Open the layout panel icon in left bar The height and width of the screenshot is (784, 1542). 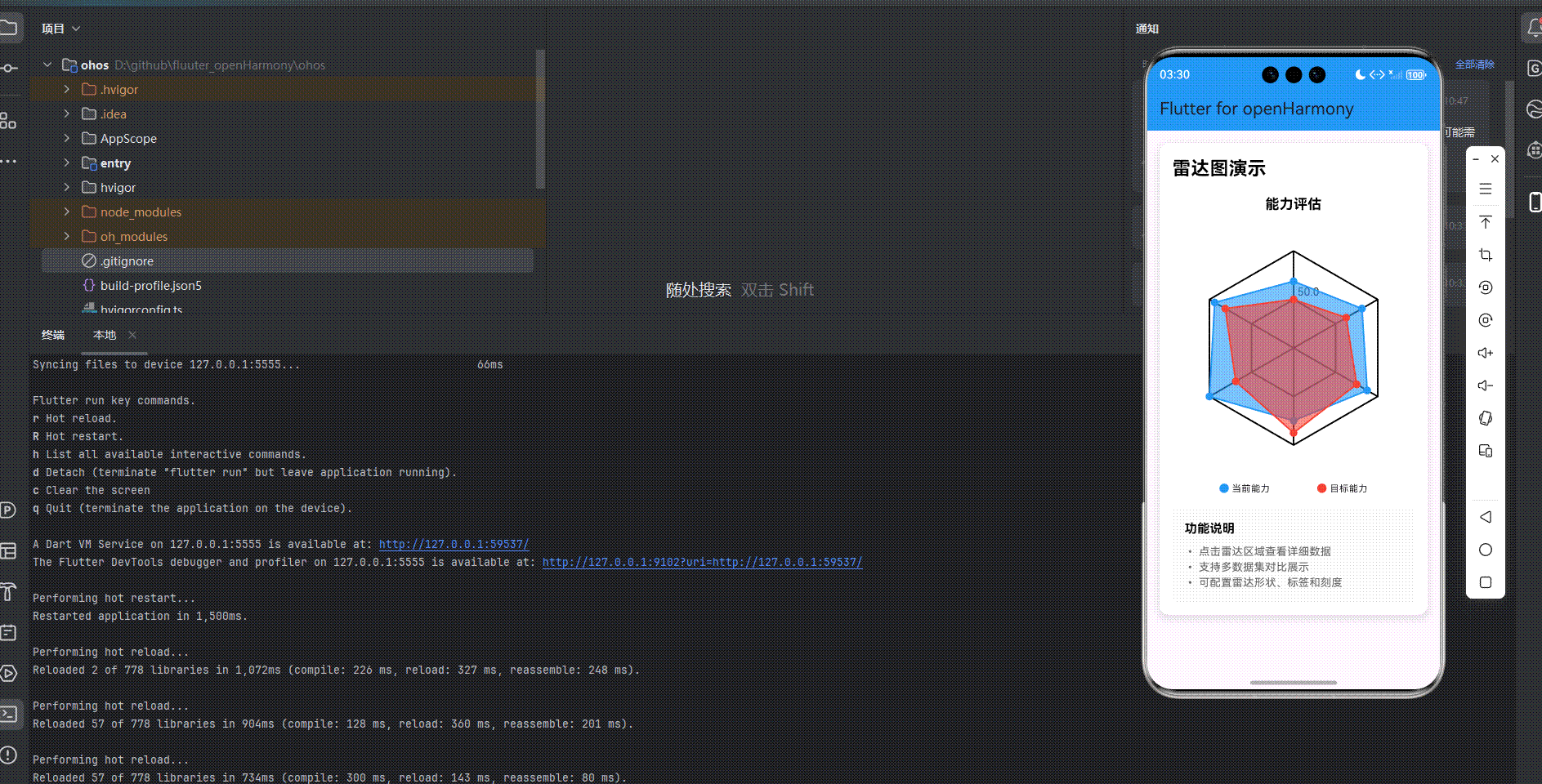click(x=8, y=551)
